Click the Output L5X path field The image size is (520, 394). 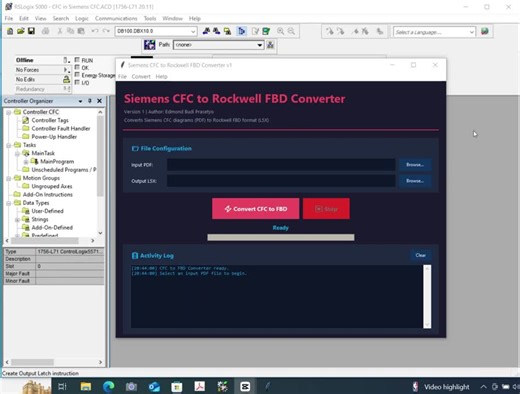click(281, 181)
